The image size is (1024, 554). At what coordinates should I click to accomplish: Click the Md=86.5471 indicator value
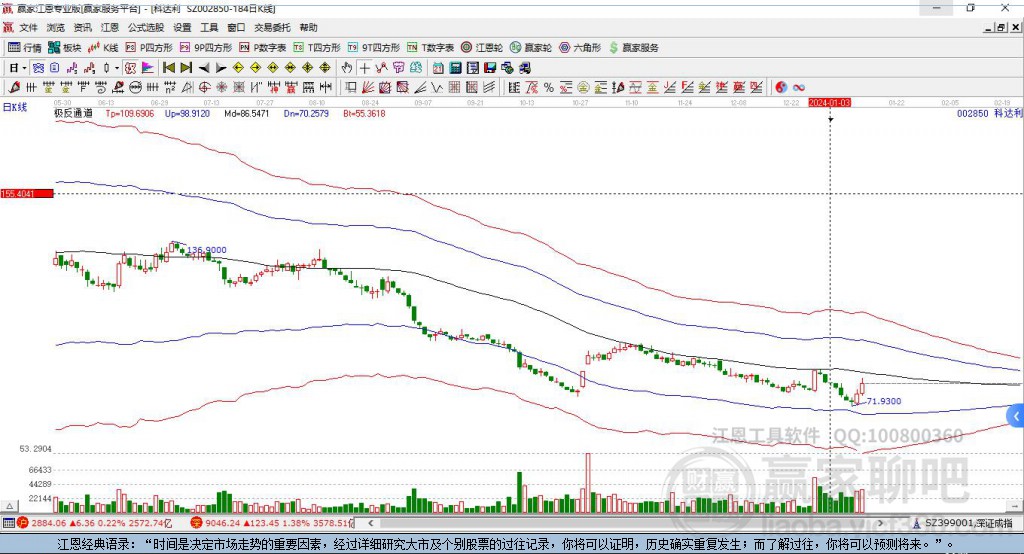[246, 114]
